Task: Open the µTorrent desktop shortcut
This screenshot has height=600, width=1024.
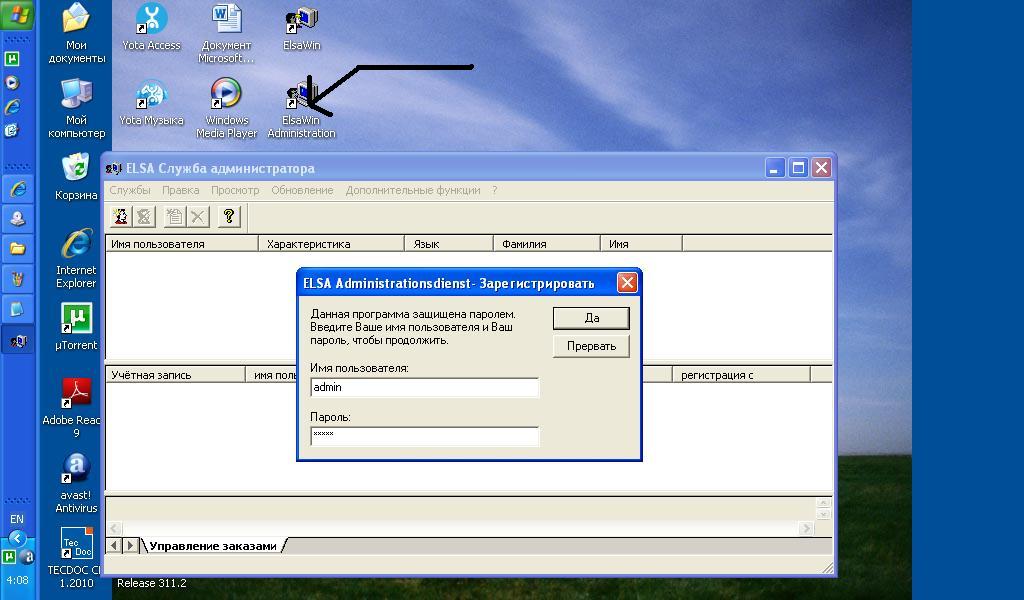Action: (x=76, y=320)
